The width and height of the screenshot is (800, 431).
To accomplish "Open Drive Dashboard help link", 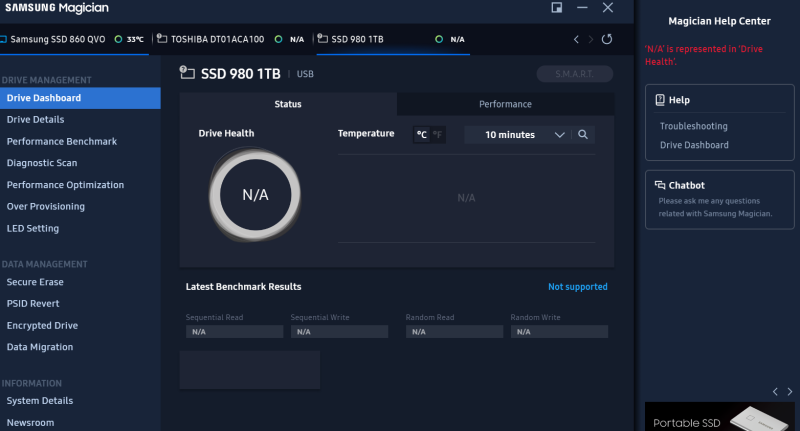I will pyautogui.click(x=694, y=145).
